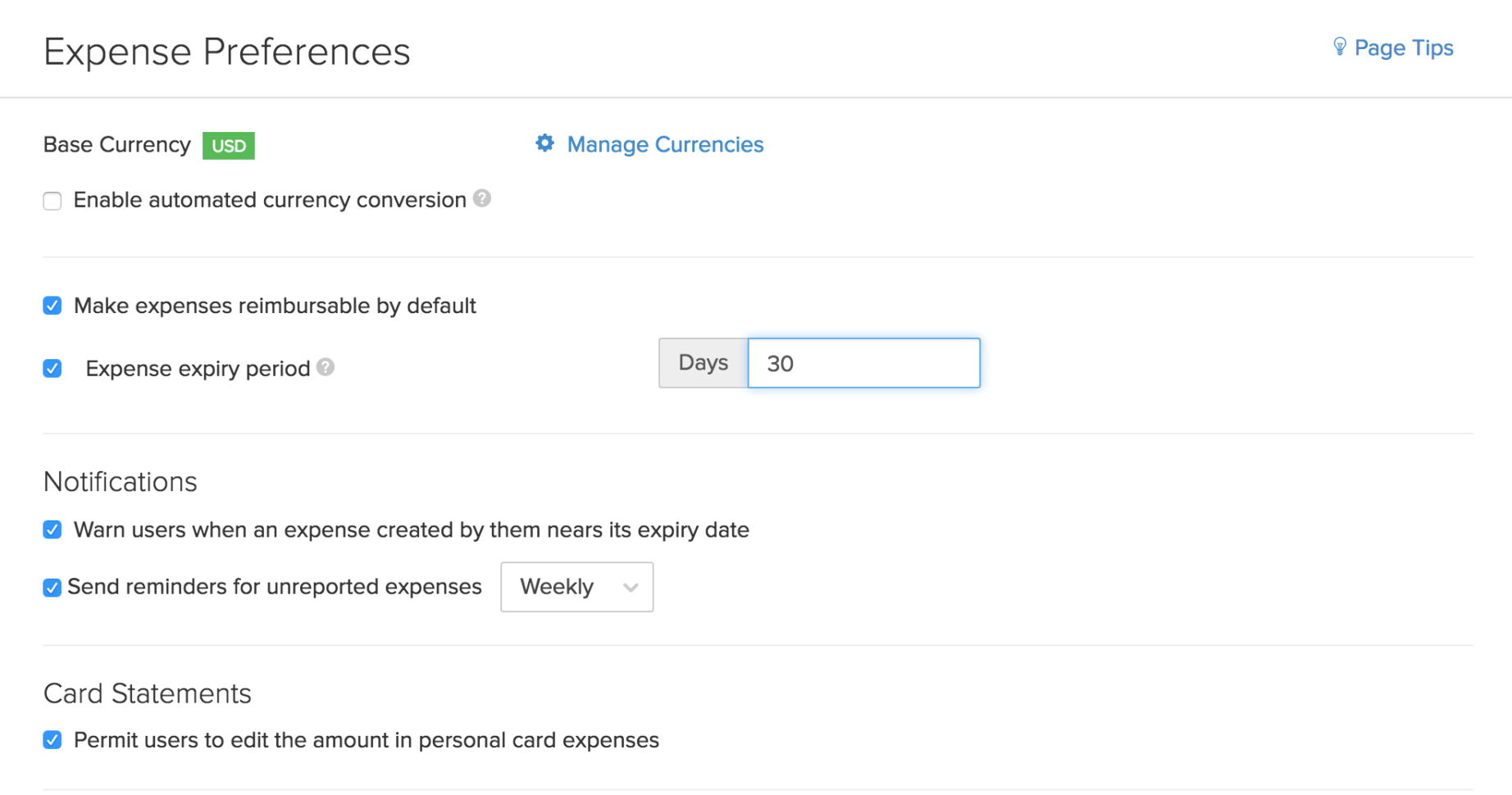
Task: Select the Notifications section heading
Action: (x=120, y=481)
